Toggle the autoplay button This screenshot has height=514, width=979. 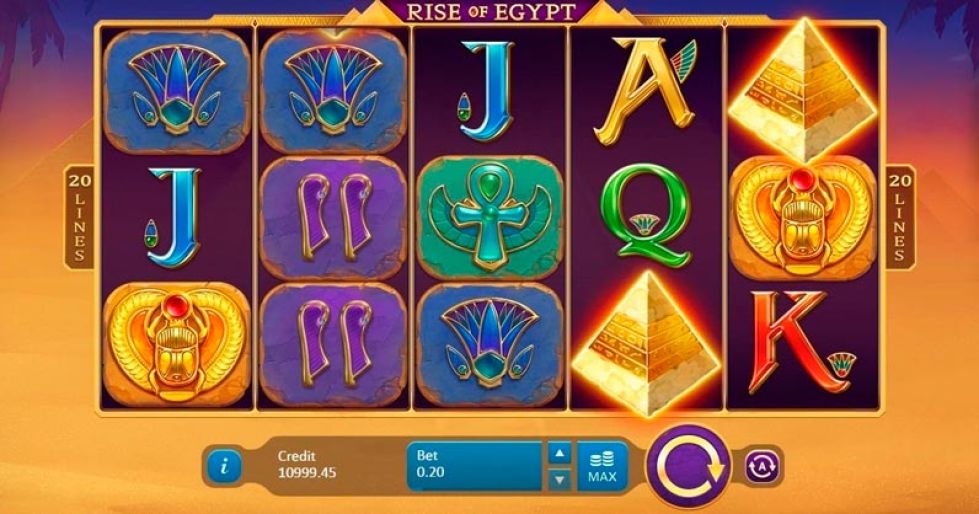pos(762,466)
